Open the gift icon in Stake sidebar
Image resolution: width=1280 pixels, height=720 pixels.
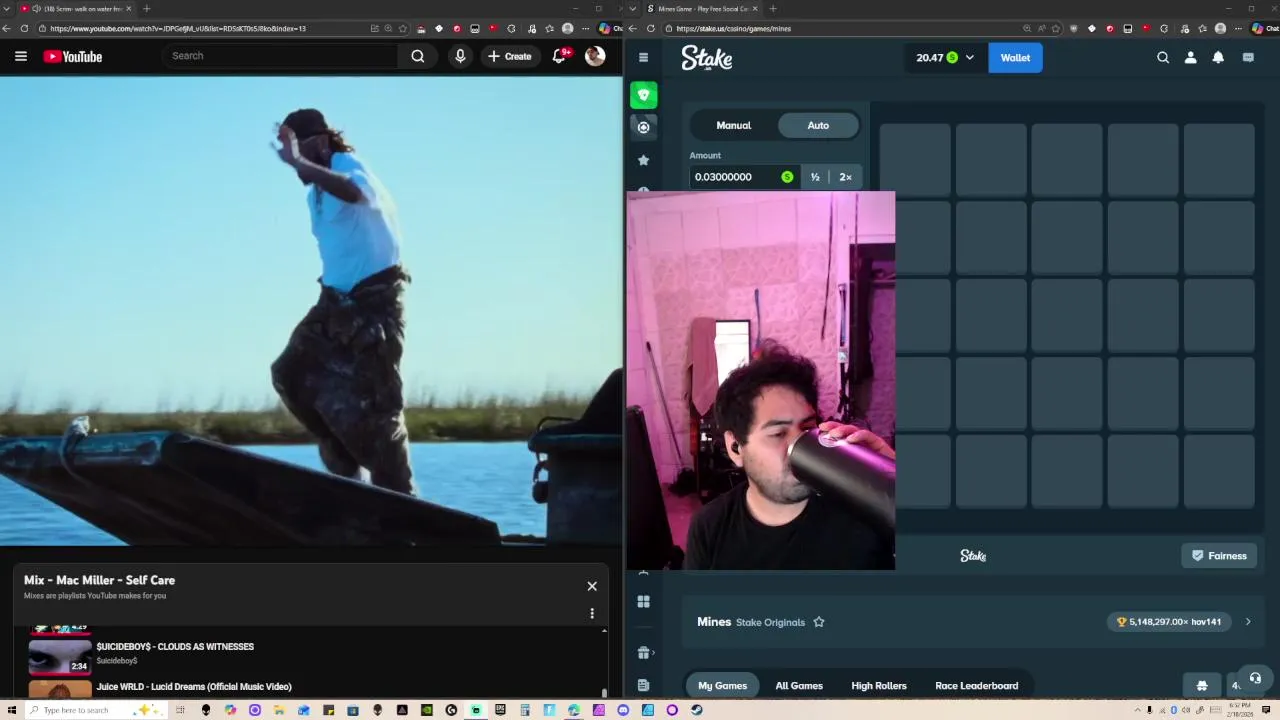pyautogui.click(x=644, y=653)
